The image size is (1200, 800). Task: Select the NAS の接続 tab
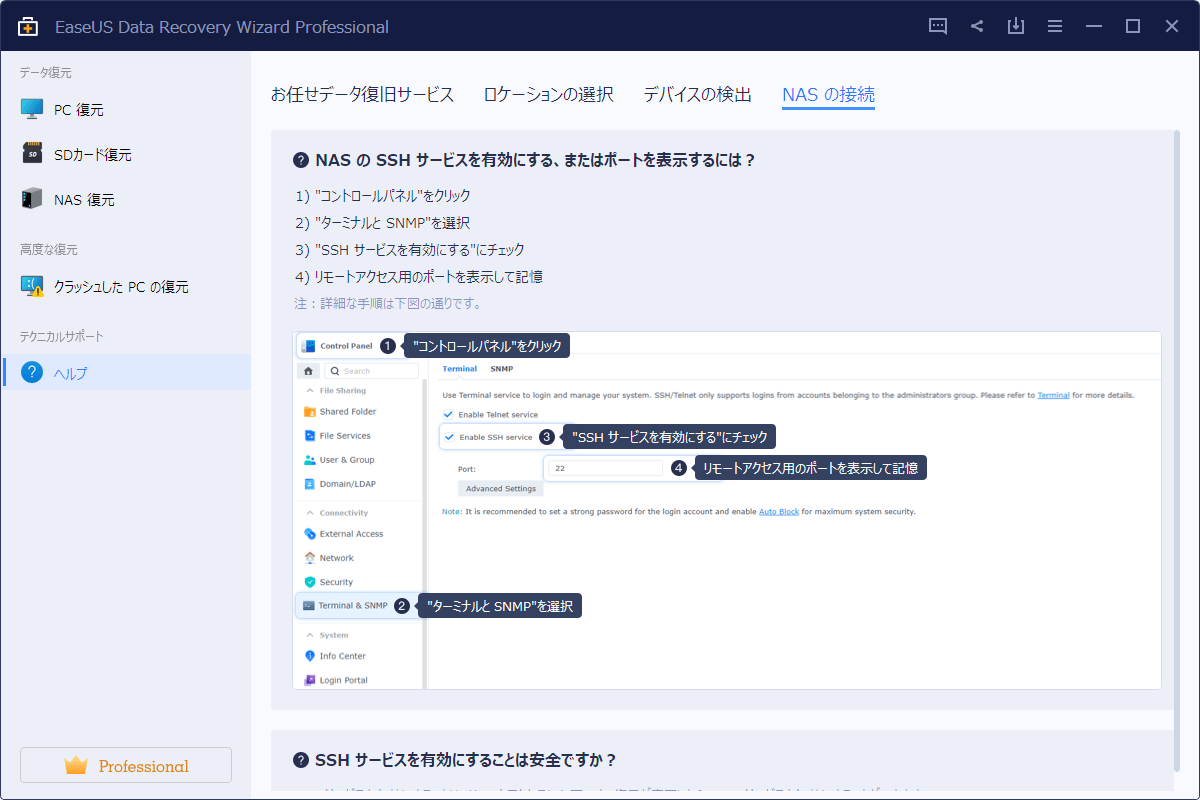pyautogui.click(x=828, y=95)
